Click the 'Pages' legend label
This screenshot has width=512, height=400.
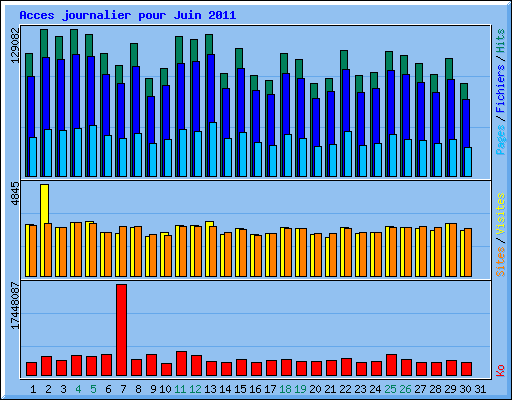coord(501,139)
